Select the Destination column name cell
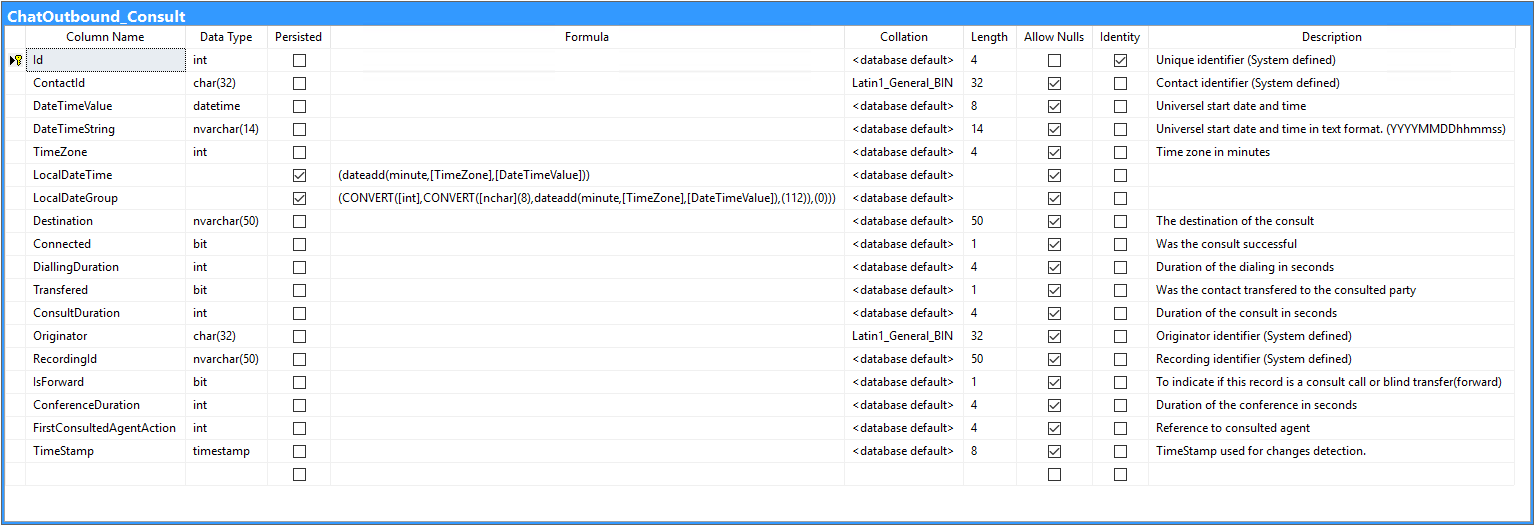This screenshot has height=526, width=1535. click(x=105, y=221)
